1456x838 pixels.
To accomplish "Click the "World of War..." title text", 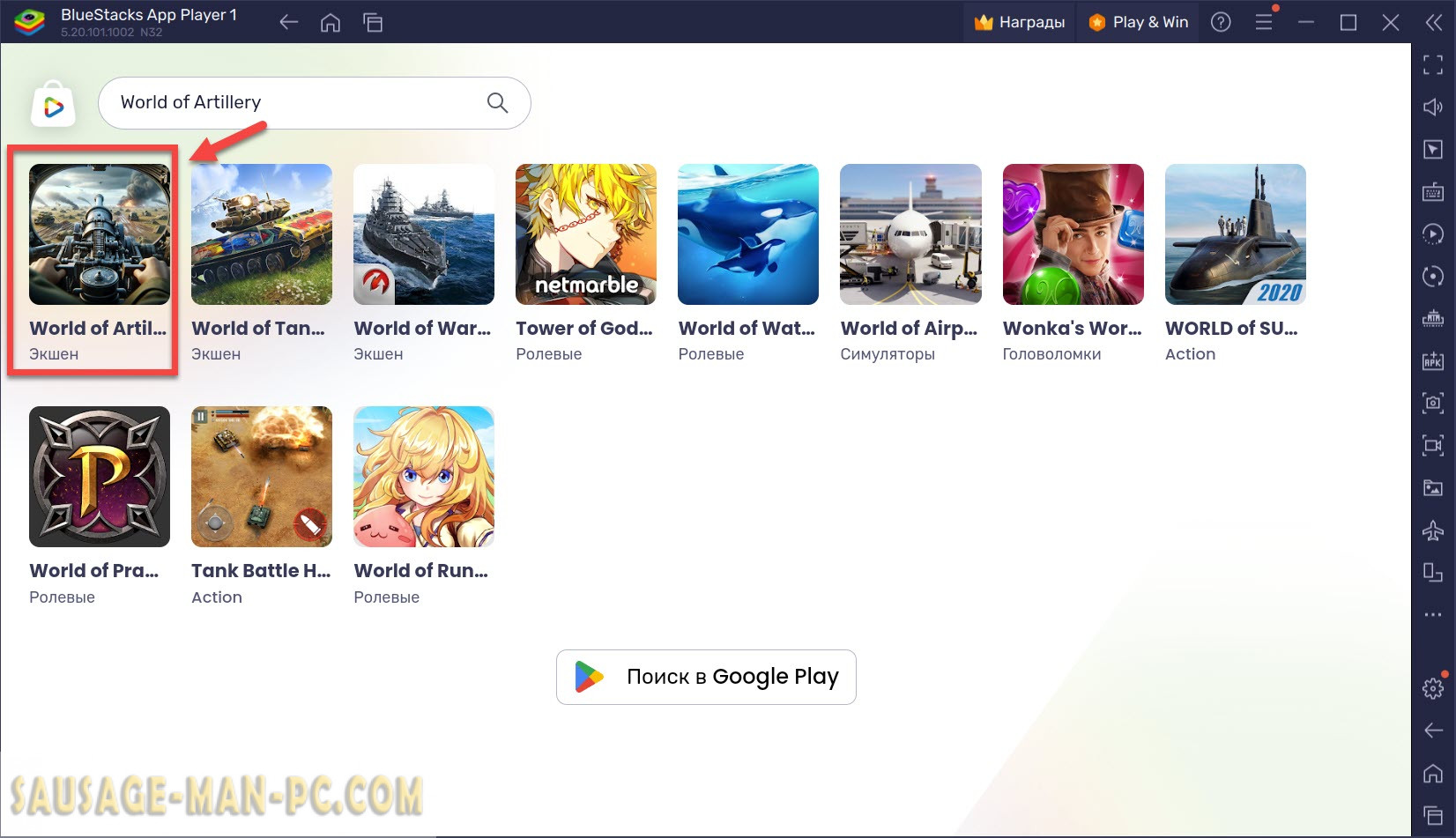I will [422, 328].
